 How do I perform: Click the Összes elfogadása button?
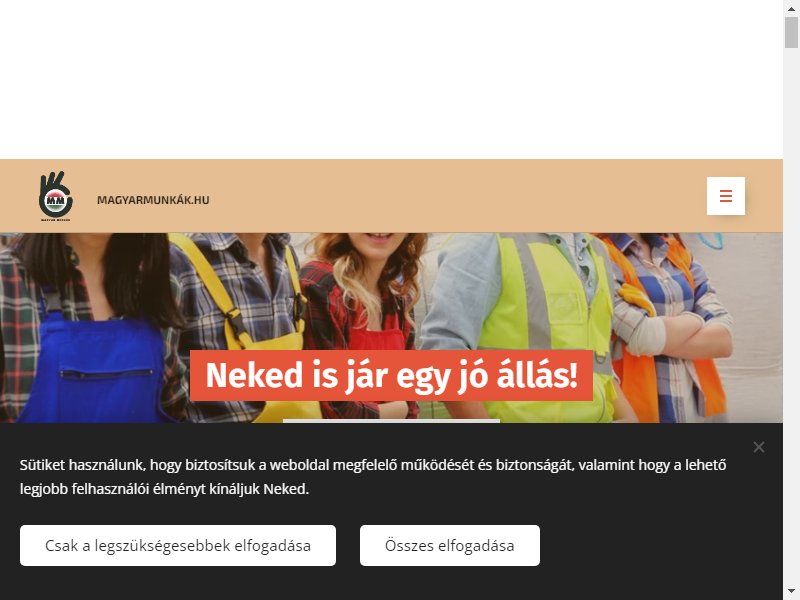pos(449,545)
